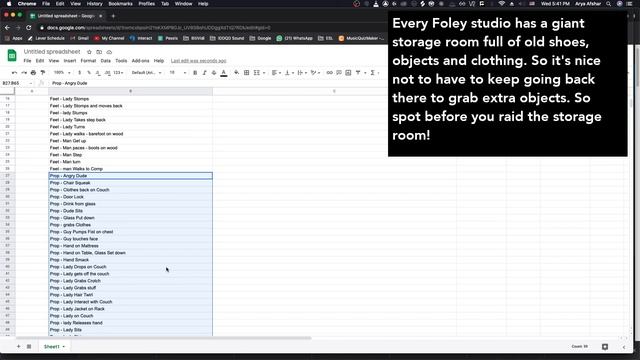
Task: Open text wrapping dropdown
Action: (x=302, y=73)
